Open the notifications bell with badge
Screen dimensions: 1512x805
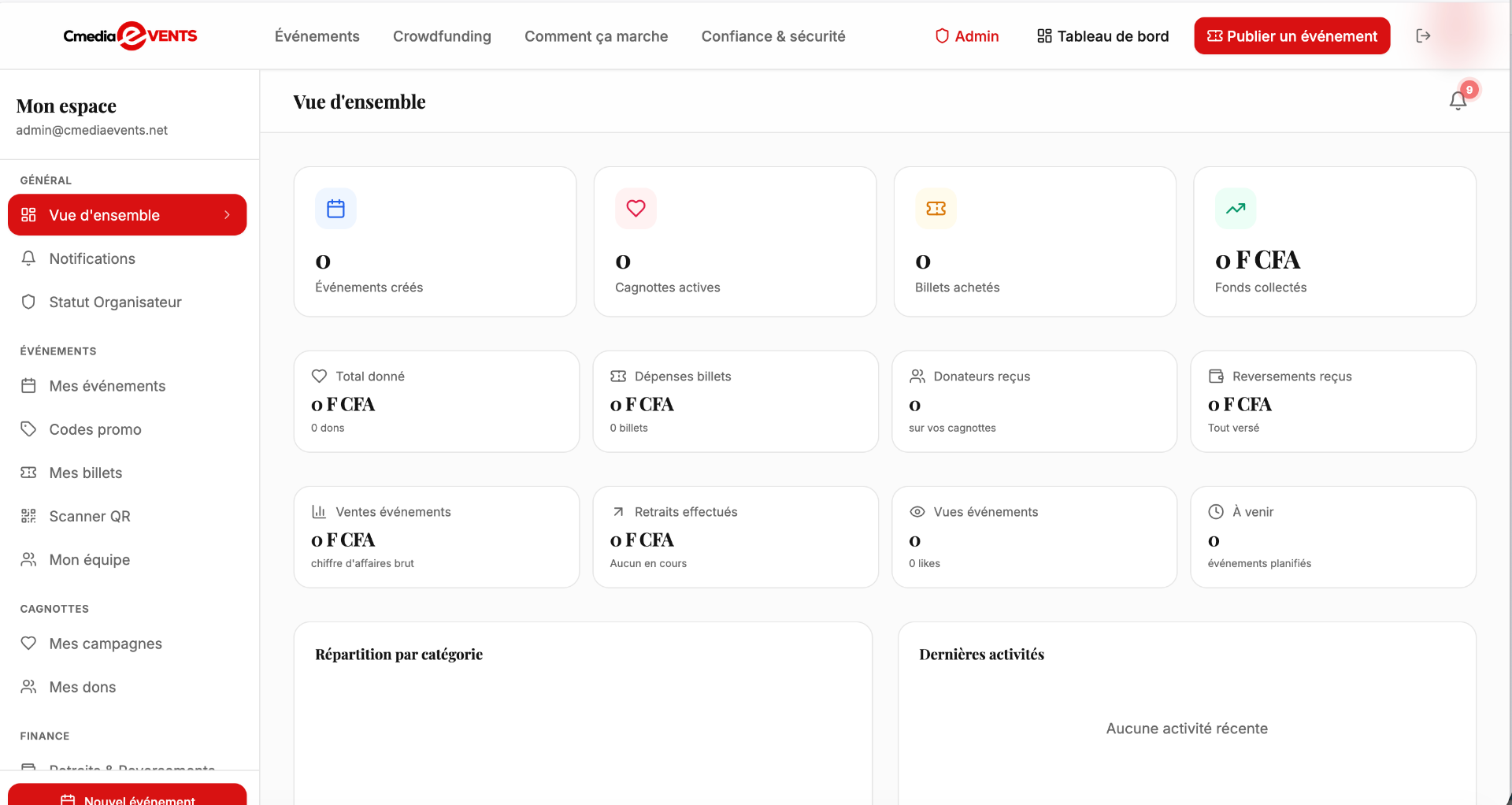pyautogui.click(x=1458, y=101)
